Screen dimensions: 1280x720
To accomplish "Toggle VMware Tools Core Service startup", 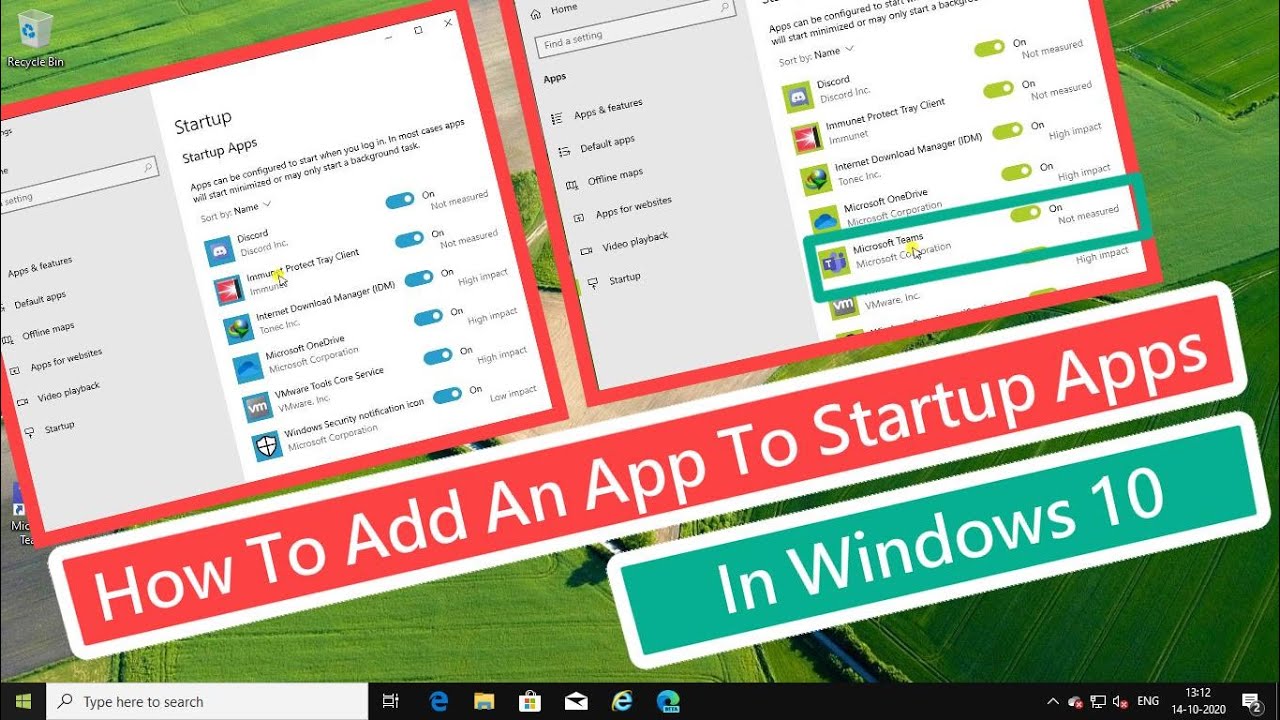I will (438, 356).
